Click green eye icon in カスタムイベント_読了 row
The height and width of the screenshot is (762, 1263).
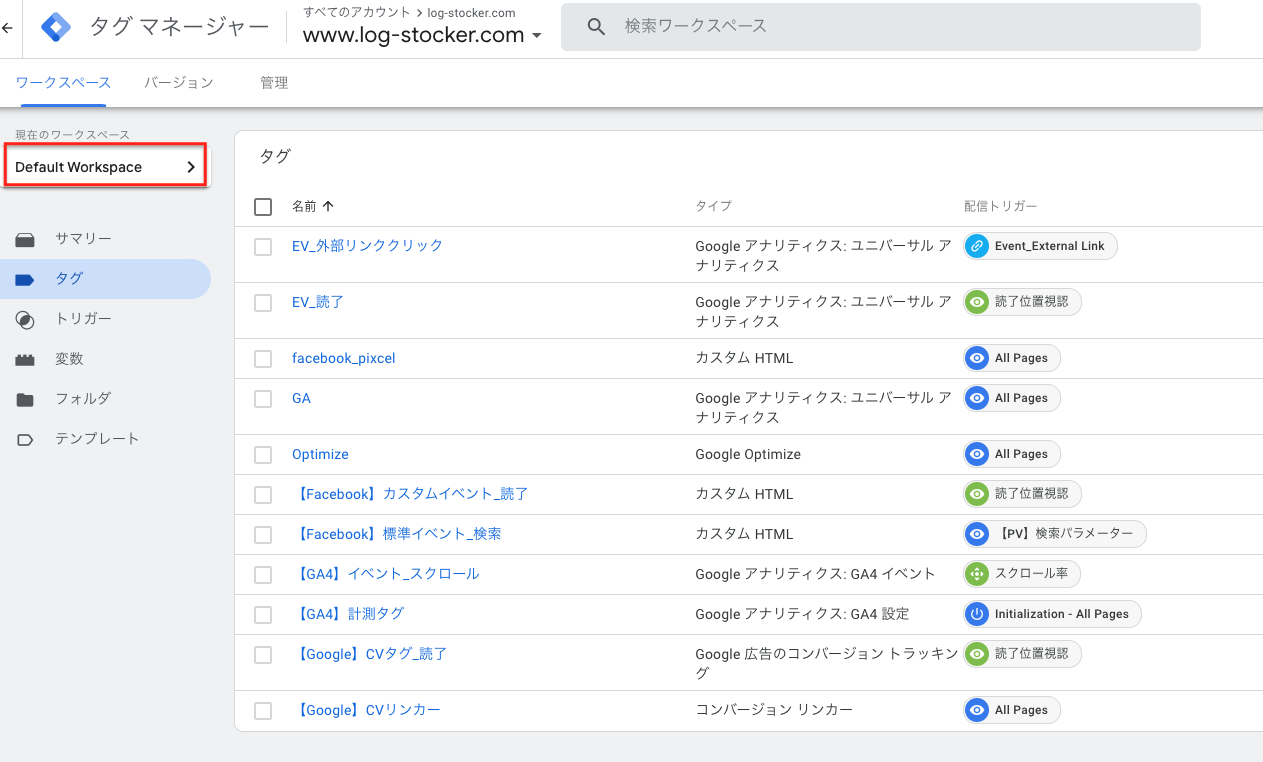pyautogui.click(x=977, y=494)
